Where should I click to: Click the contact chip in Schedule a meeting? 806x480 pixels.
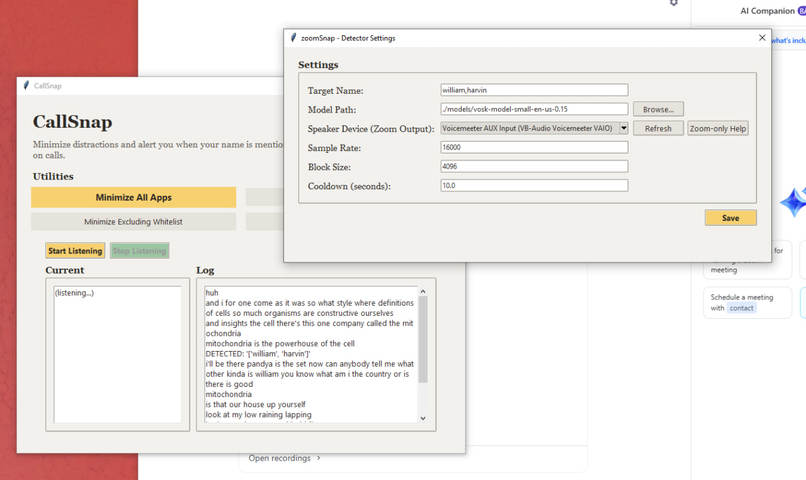pyautogui.click(x=741, y=308)
